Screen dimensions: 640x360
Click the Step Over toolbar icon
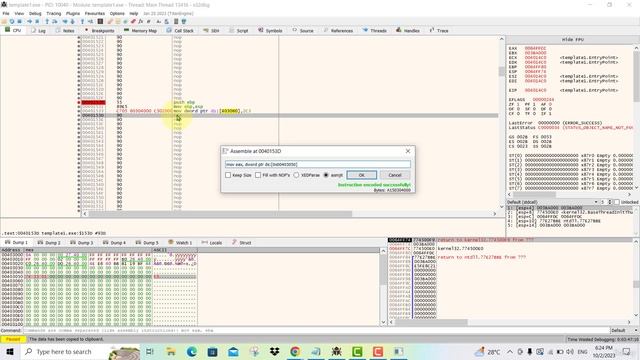pyautogui.click(x=54, y=21)
